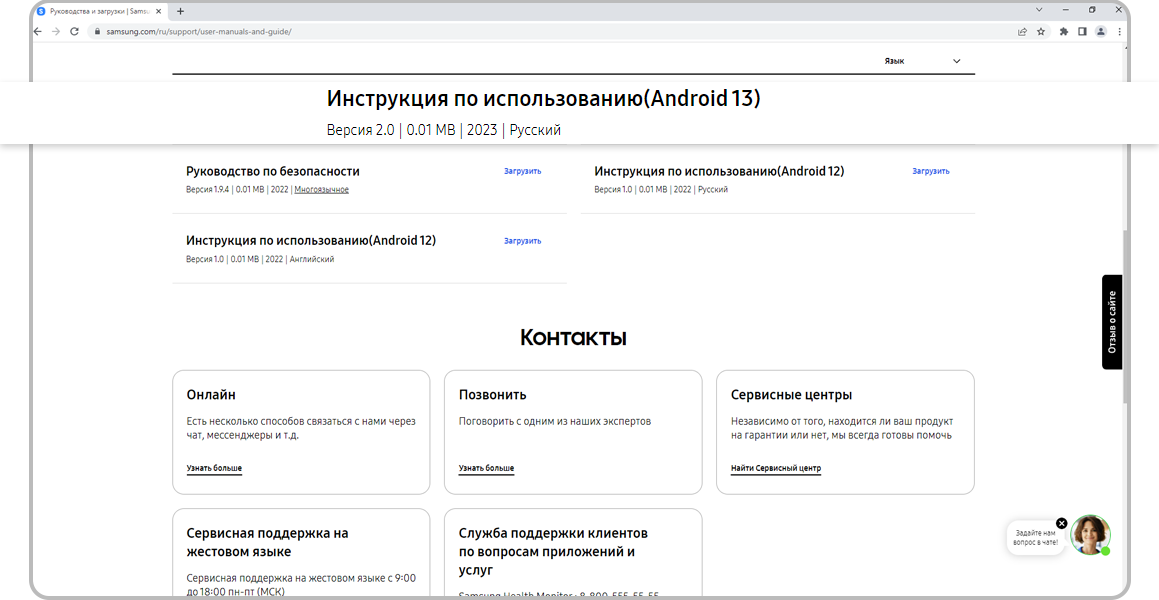Viewport: 1159px width, 600px height.
Task: Click Найти Сервисный центр link
Action: [x=775, y=468]
